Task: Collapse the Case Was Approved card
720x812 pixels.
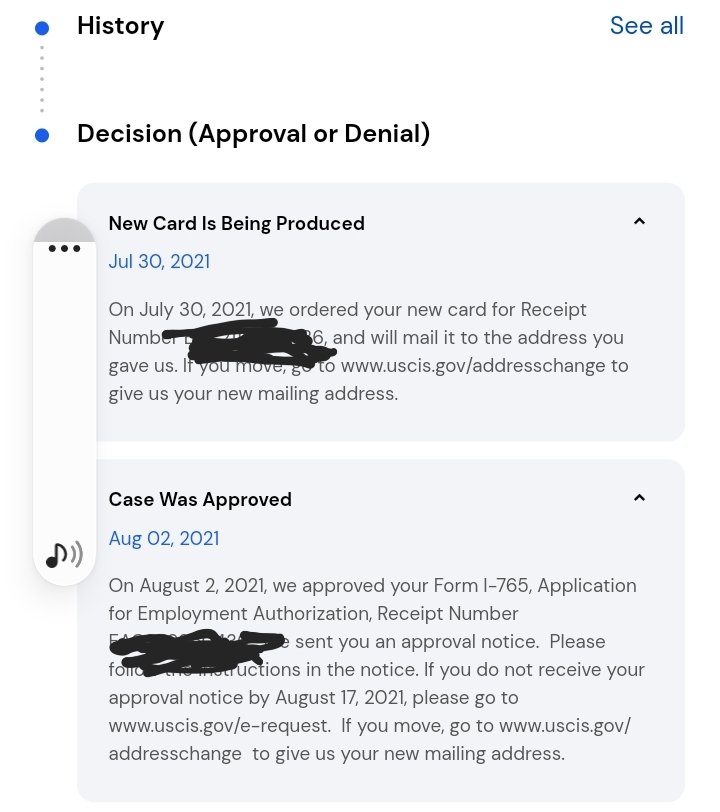Action: click(640, 498)
